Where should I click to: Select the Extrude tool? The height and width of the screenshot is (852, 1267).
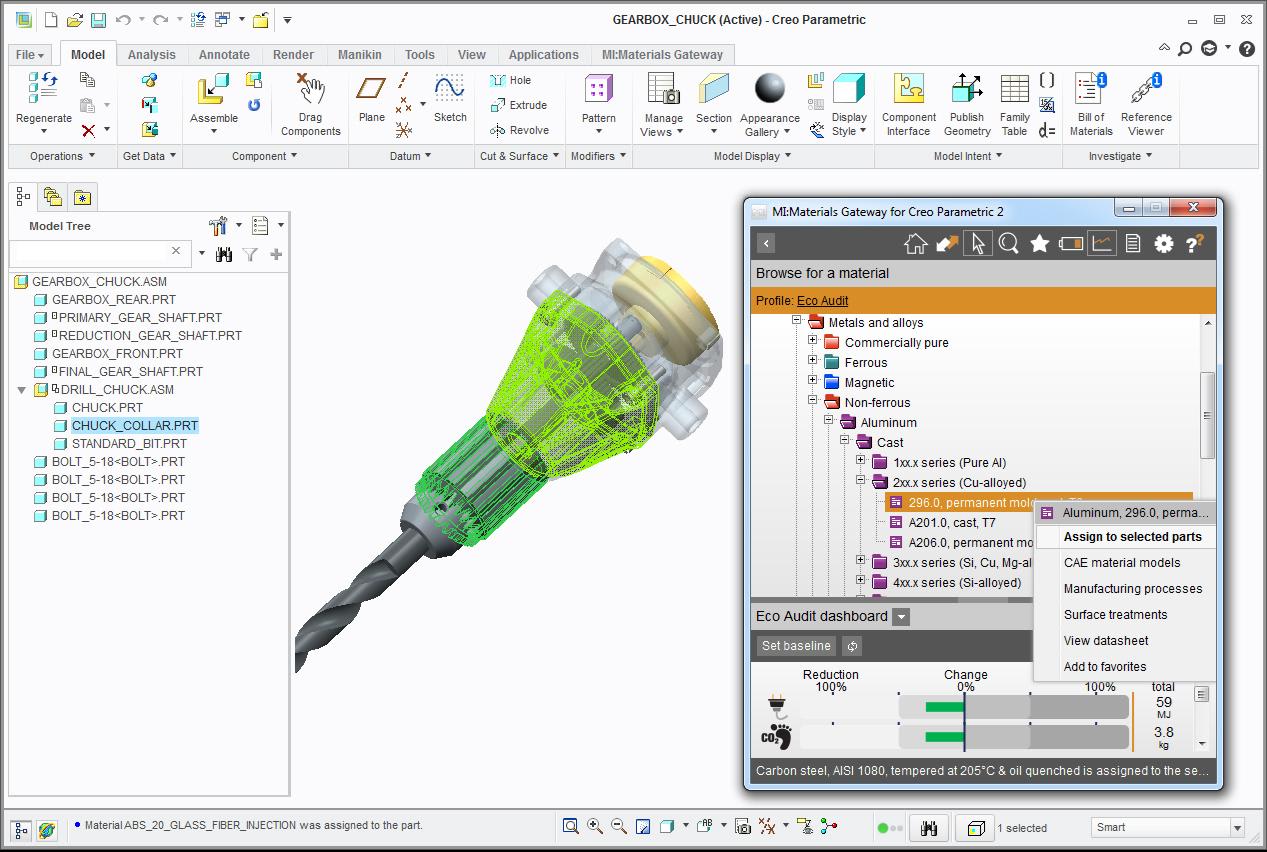[x=520, y=105]
